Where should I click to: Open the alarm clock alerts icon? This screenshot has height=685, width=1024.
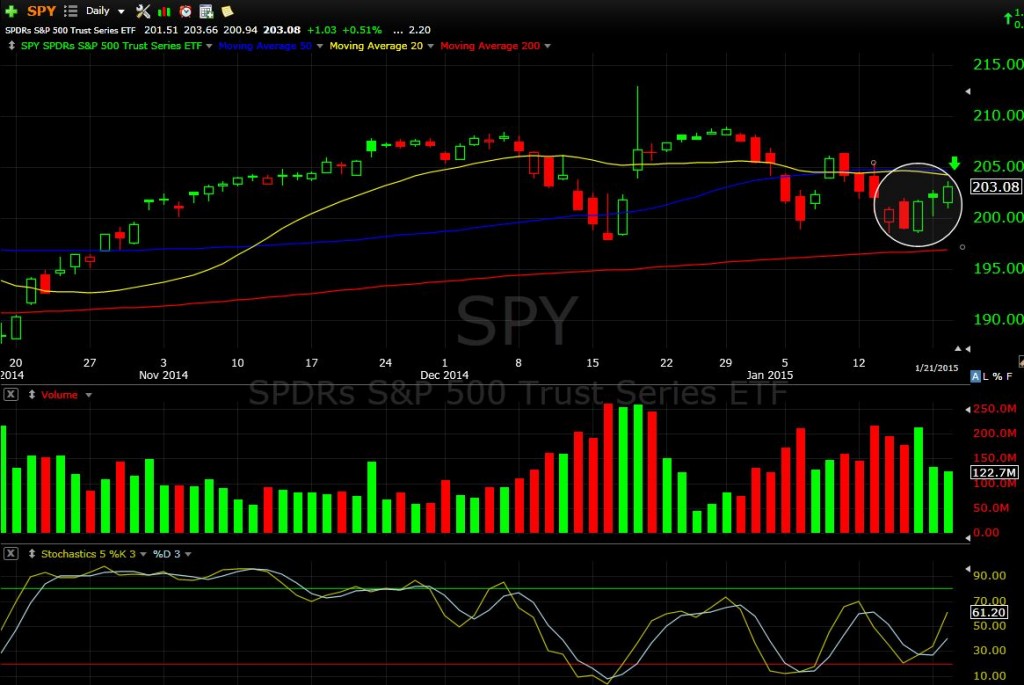point(185,11)
